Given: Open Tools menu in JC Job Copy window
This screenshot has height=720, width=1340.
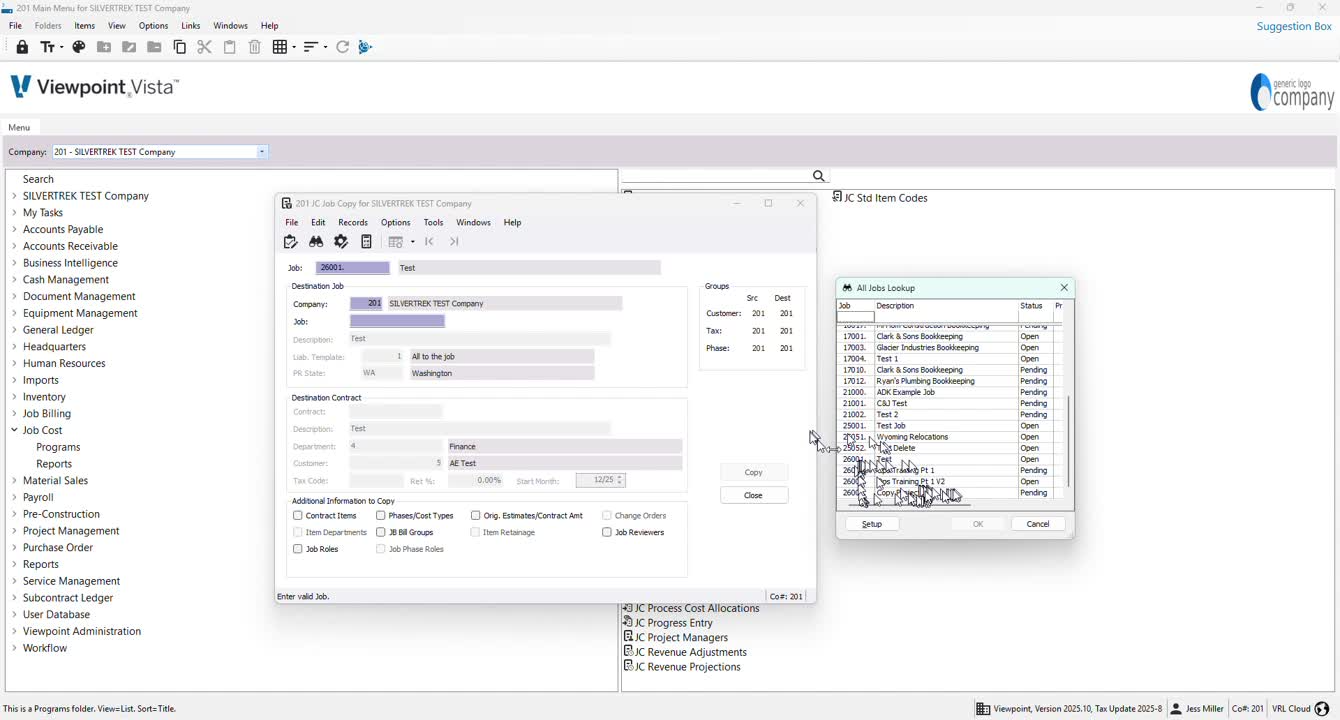Looking at the screenshot, I should (x=433, y=222).
